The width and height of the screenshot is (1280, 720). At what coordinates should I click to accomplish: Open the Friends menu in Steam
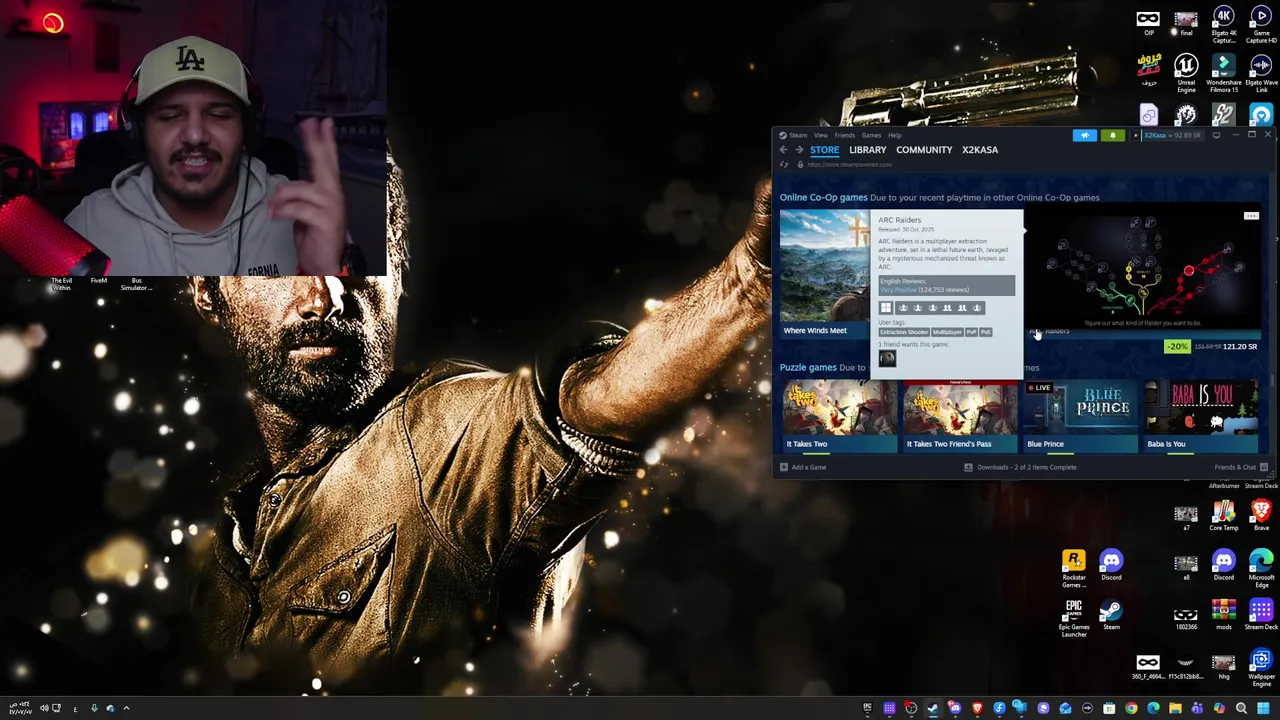point(845,135)
